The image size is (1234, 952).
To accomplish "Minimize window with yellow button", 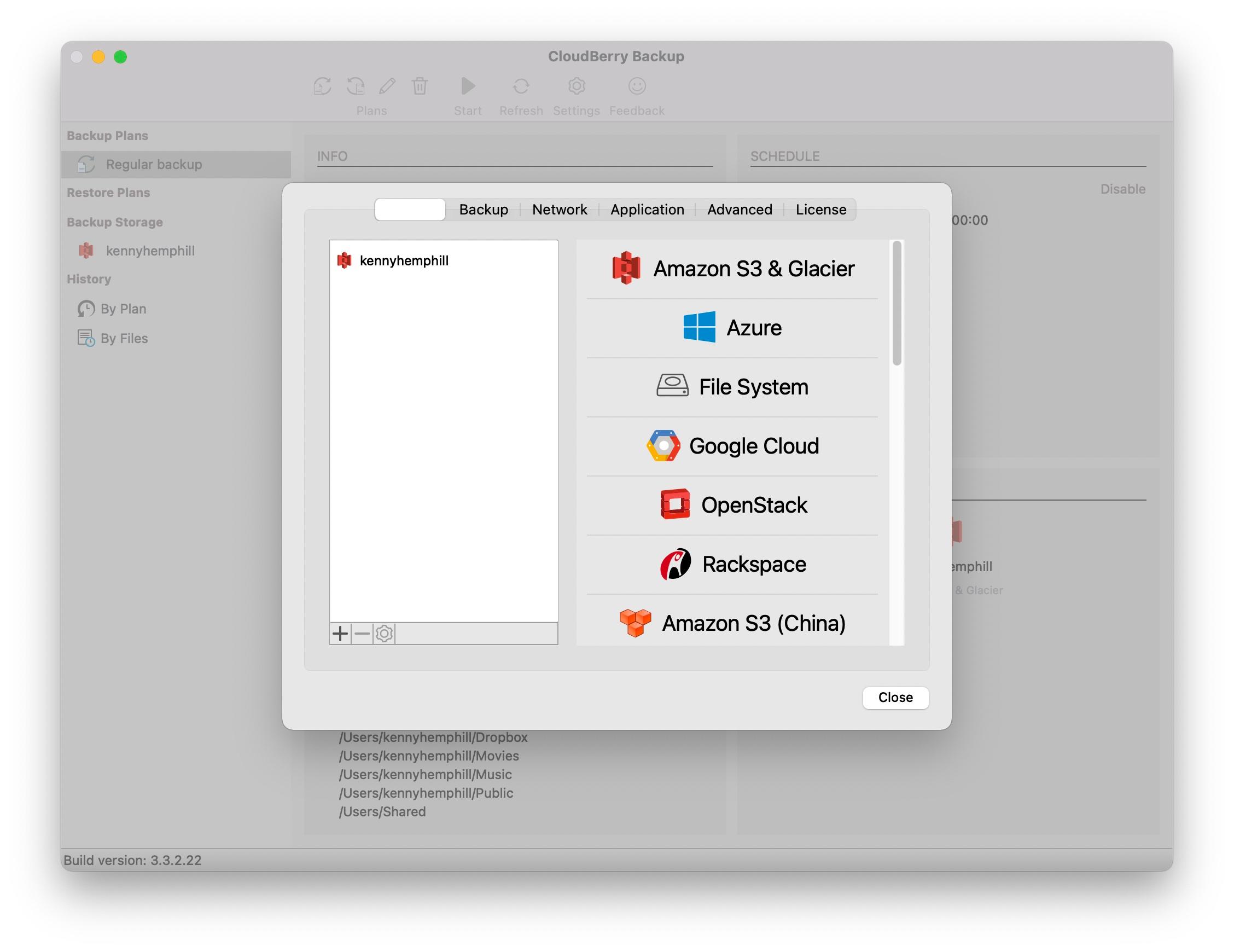I will click(x=98, y=57).
